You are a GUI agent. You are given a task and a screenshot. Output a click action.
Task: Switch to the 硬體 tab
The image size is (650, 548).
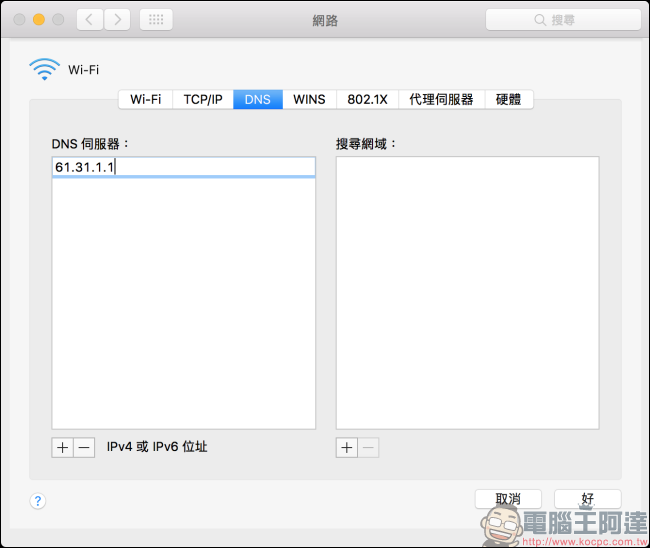point(509,99)
